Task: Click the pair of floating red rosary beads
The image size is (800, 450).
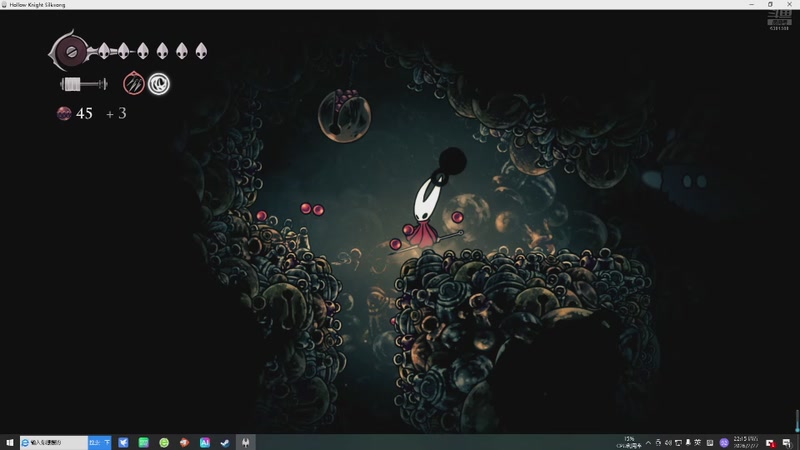Action: tap(312, 209)
